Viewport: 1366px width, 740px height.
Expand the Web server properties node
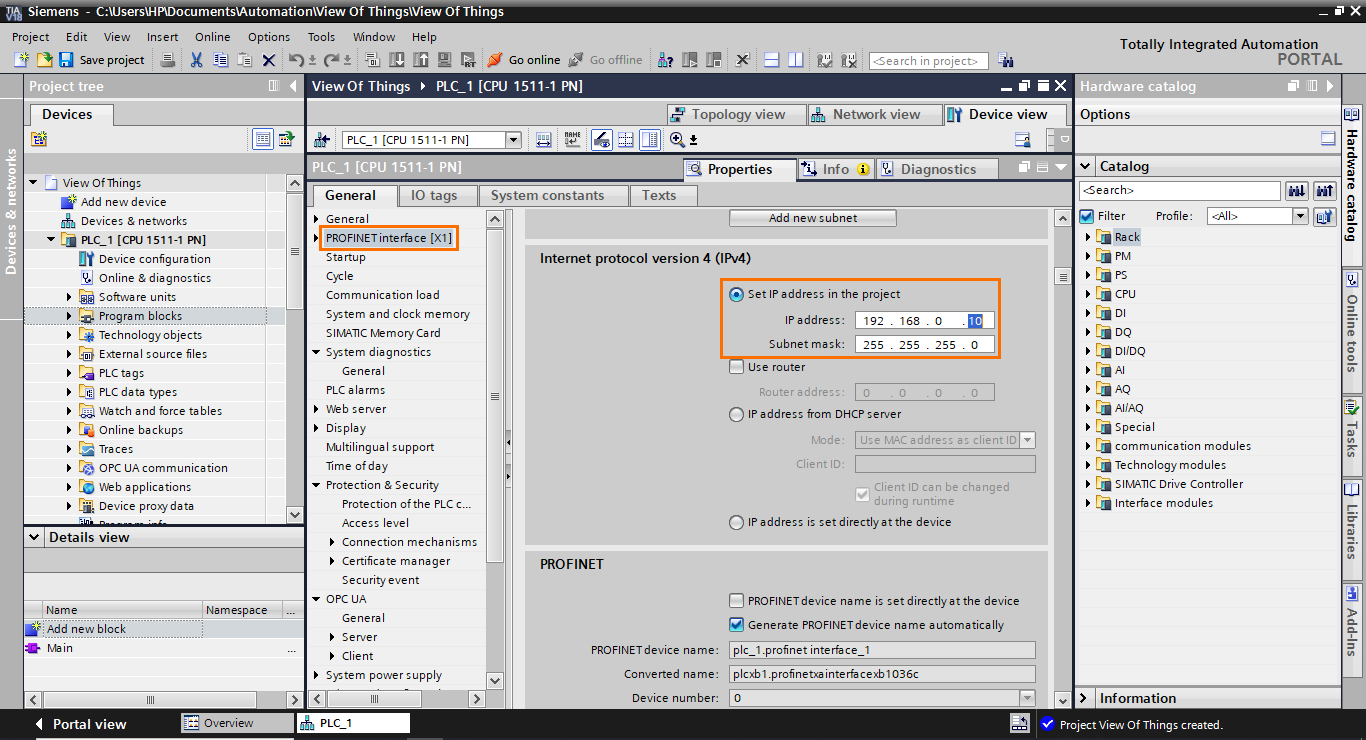coord(317,409)
